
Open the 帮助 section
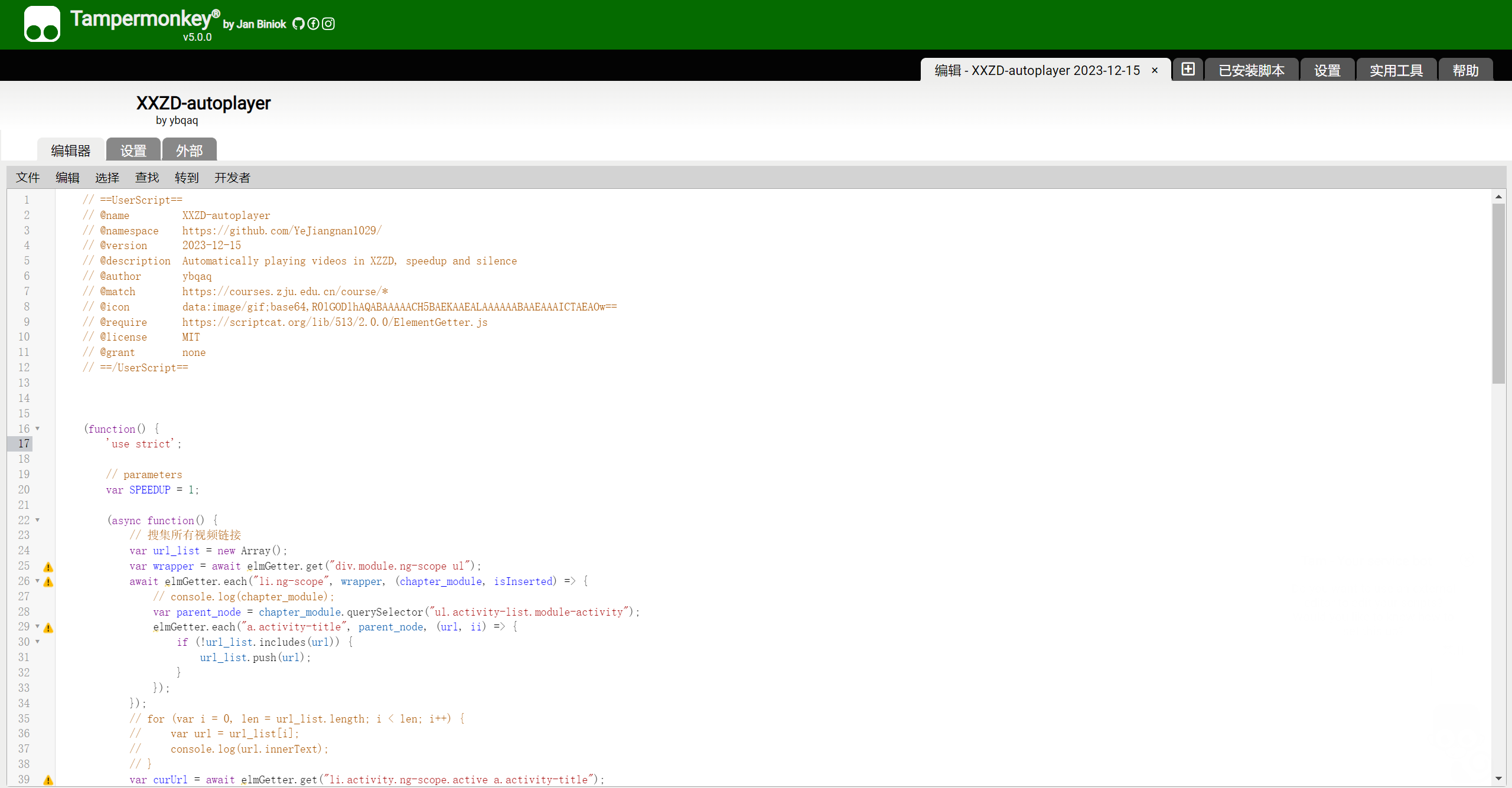pos(1465,70)
